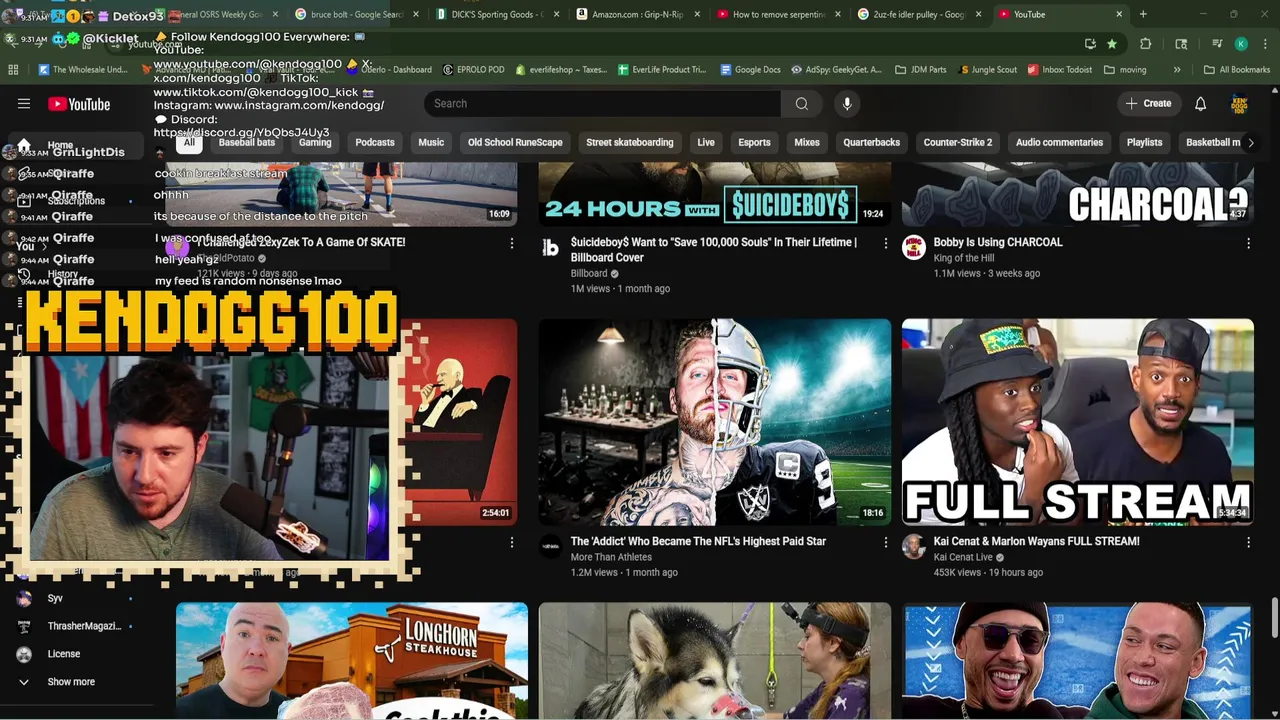Expand hidden bookmarks overflow chevron
This screenshot has width=1280, height=720.
1177,70
